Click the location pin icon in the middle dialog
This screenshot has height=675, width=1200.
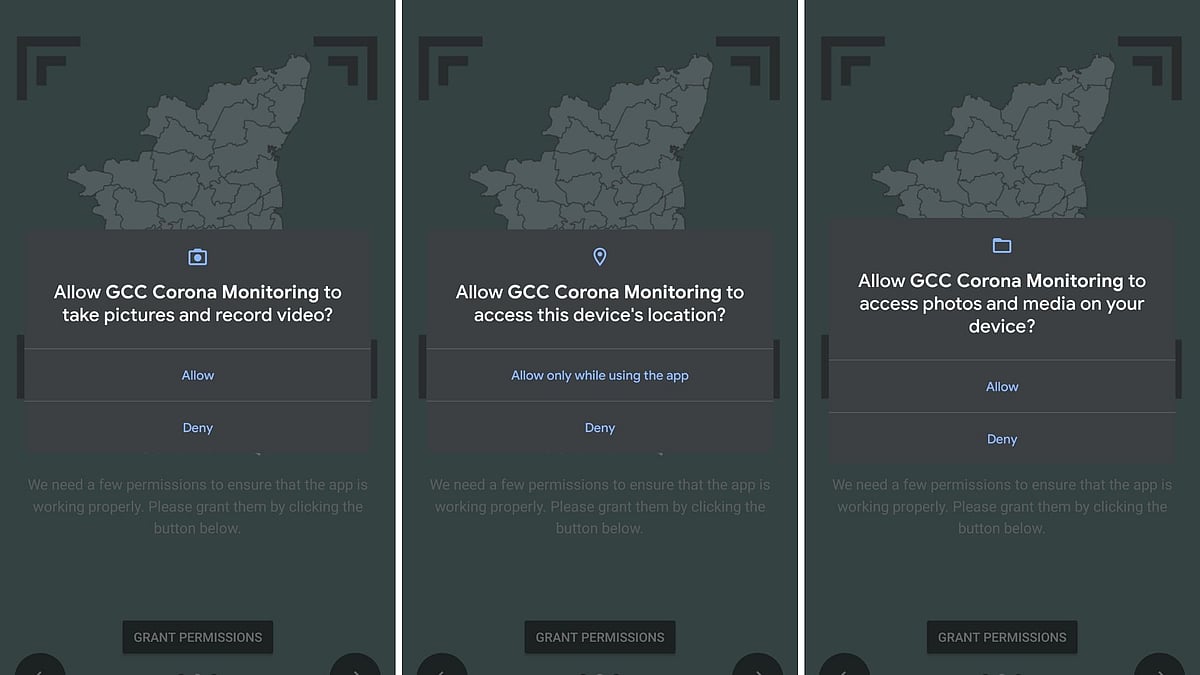pos(600,258)
